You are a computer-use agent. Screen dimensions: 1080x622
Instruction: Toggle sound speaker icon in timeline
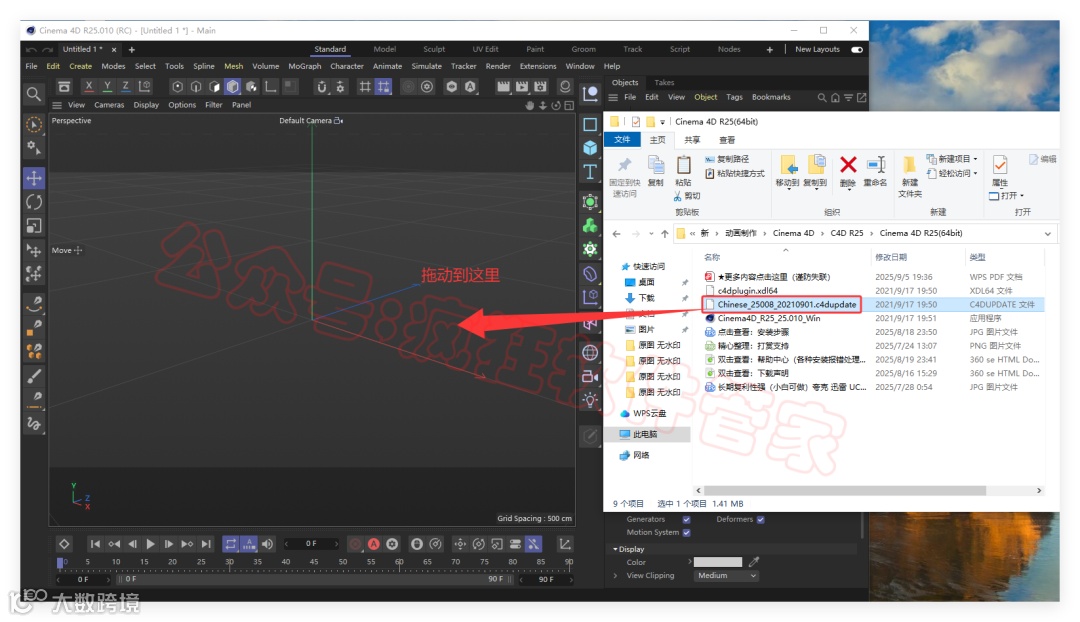pos(267,544)
